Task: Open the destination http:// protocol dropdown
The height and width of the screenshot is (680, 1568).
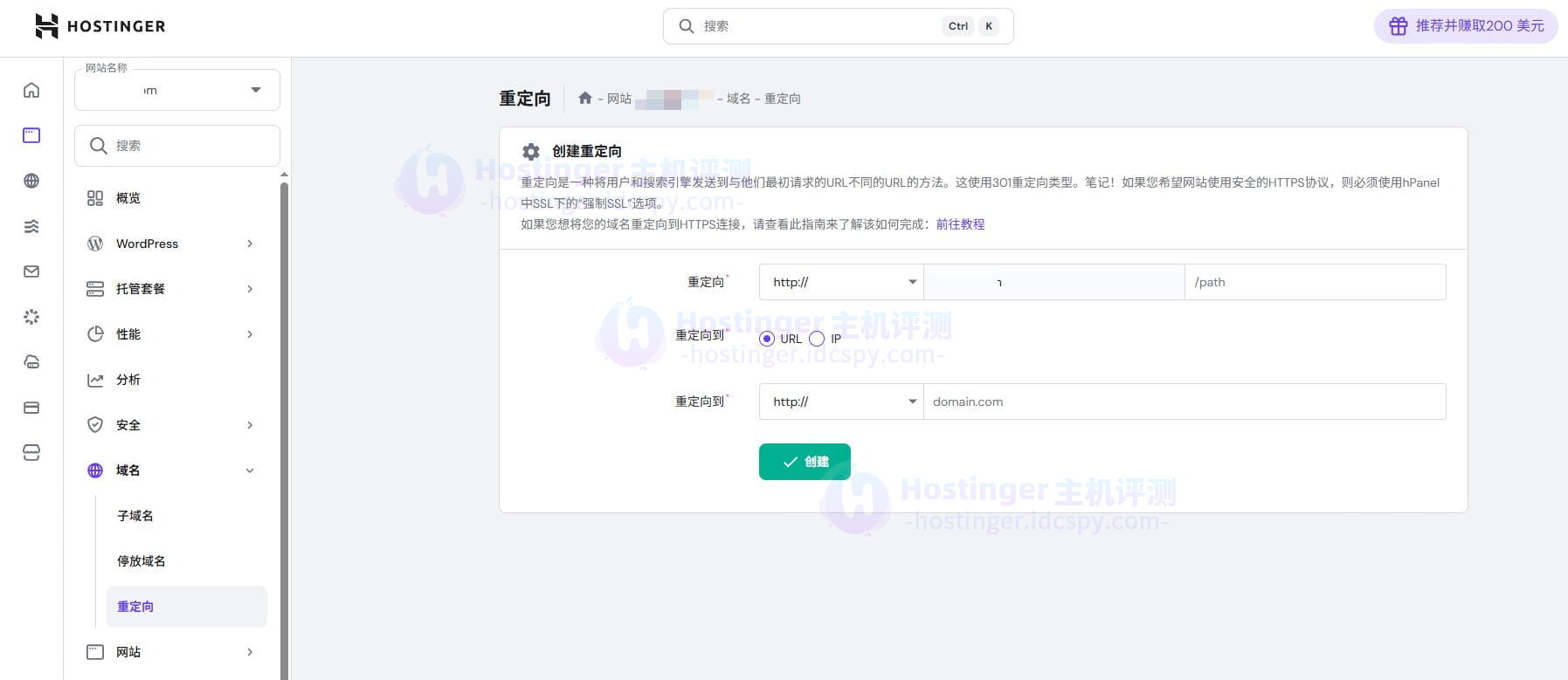Action: point(840,402)
